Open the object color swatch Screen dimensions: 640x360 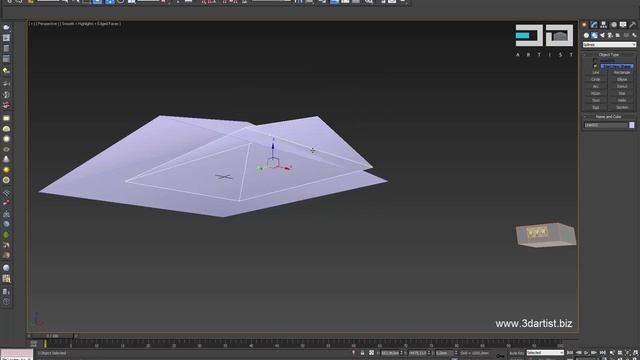[x=632, y=125]
